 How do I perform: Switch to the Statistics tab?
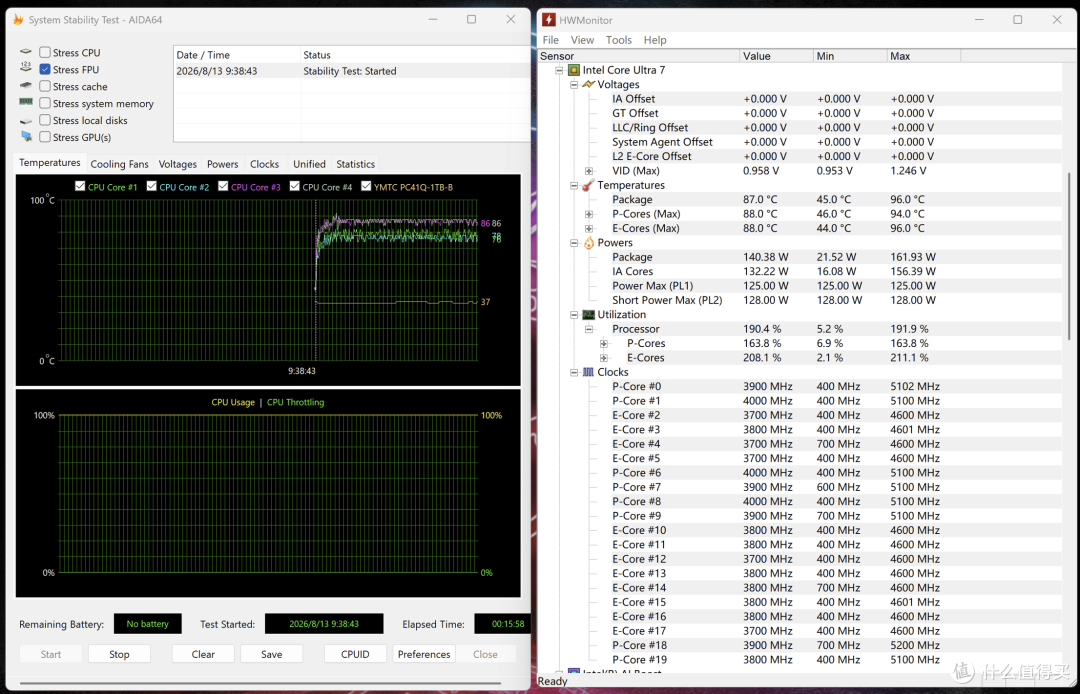(x=355, y=164)
